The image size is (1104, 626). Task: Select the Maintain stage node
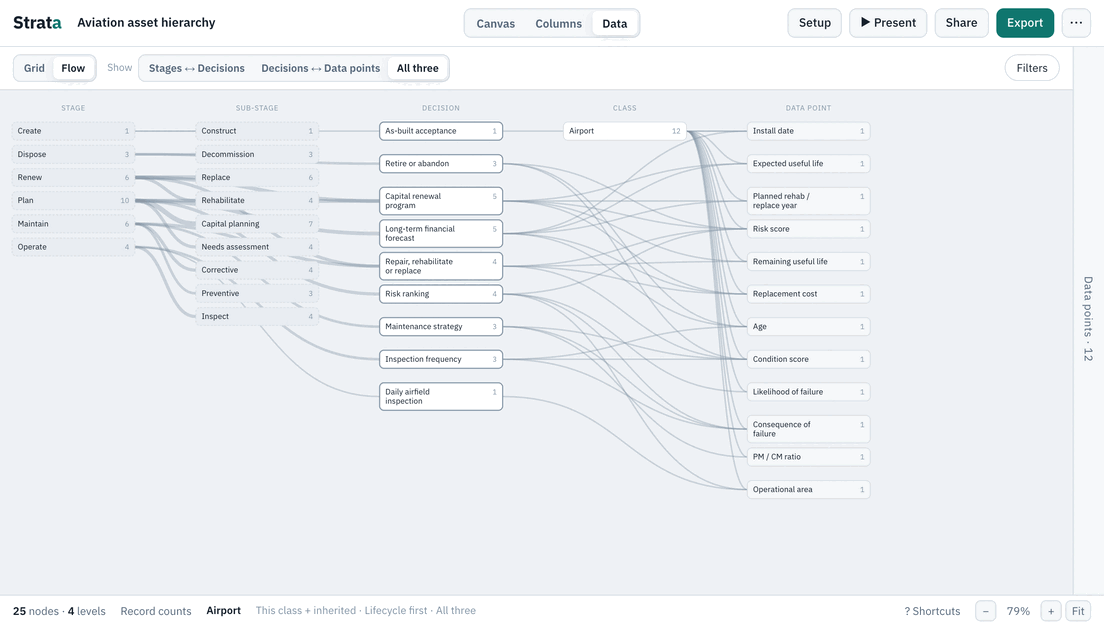73,224
